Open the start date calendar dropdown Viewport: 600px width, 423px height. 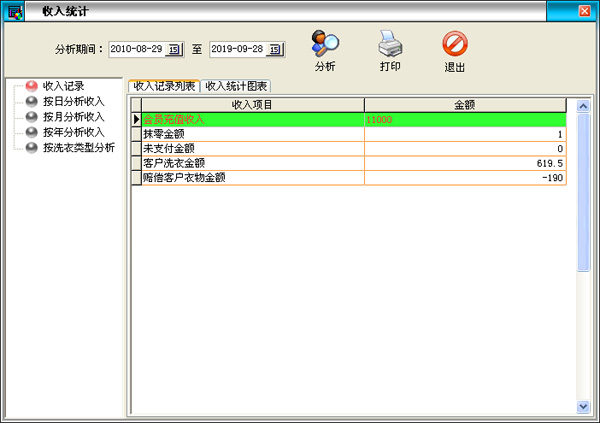tap(175, 48)
